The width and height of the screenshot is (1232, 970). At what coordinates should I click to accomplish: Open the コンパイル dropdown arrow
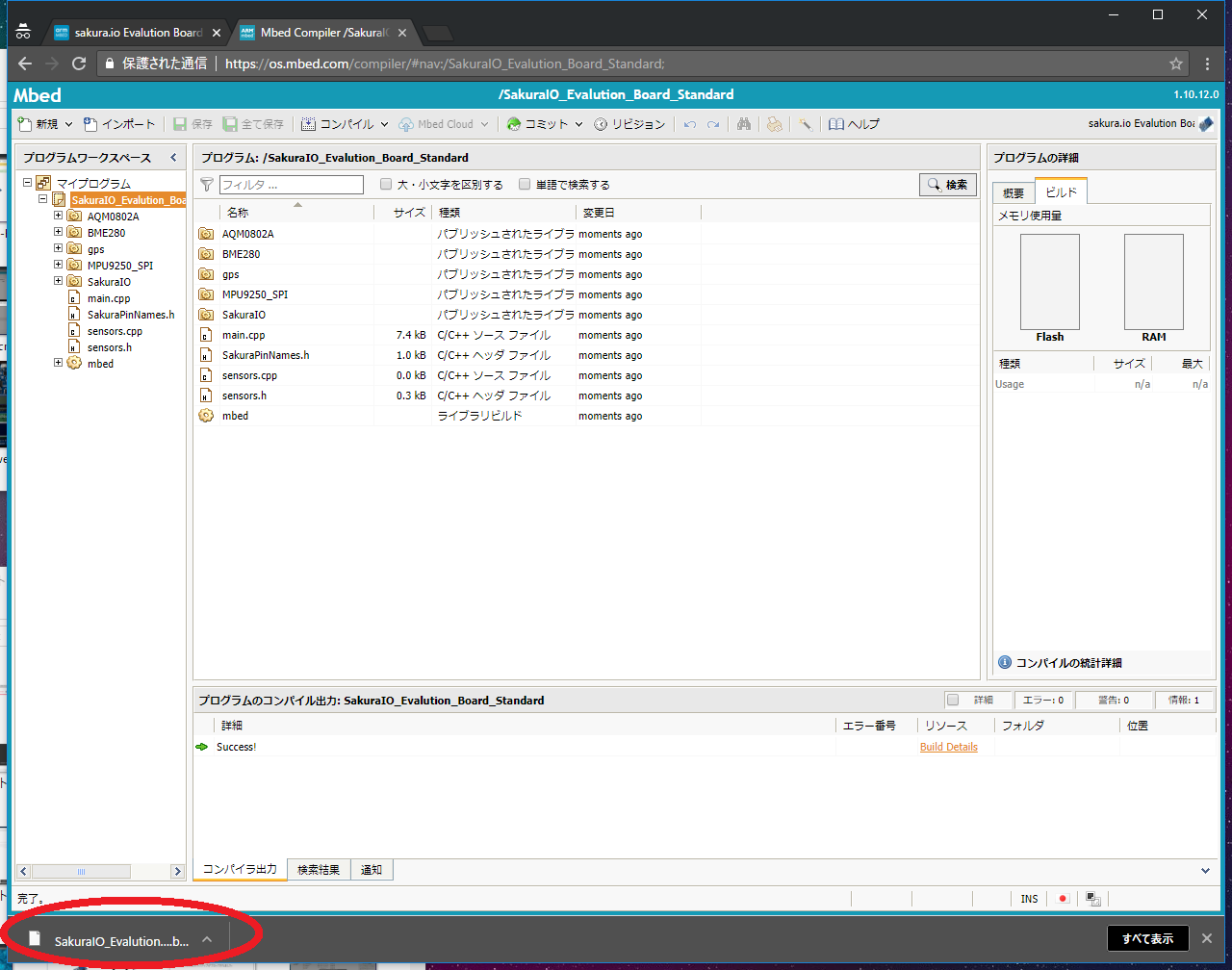point(384,124)
